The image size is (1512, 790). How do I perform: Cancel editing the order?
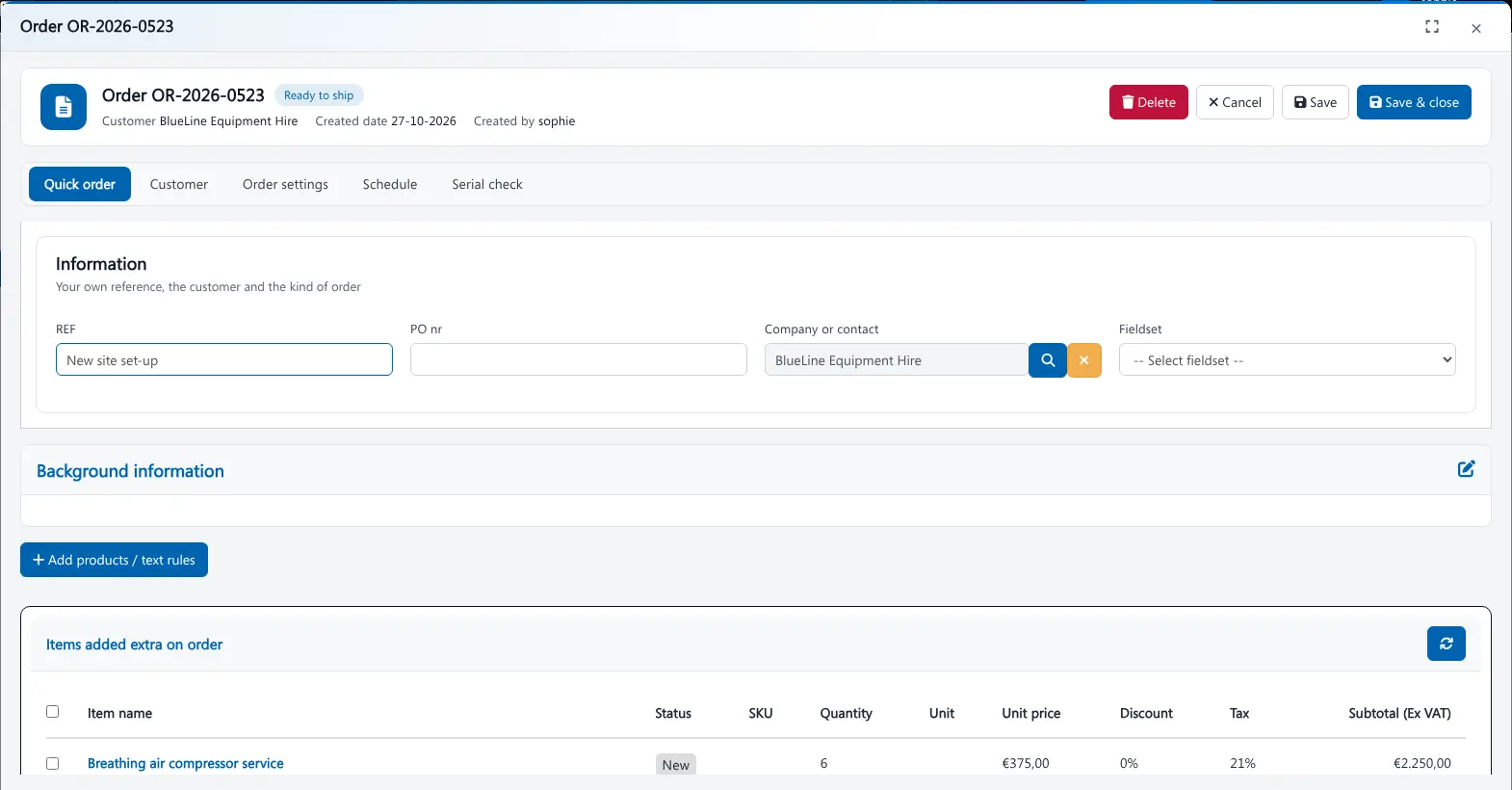1235,102
